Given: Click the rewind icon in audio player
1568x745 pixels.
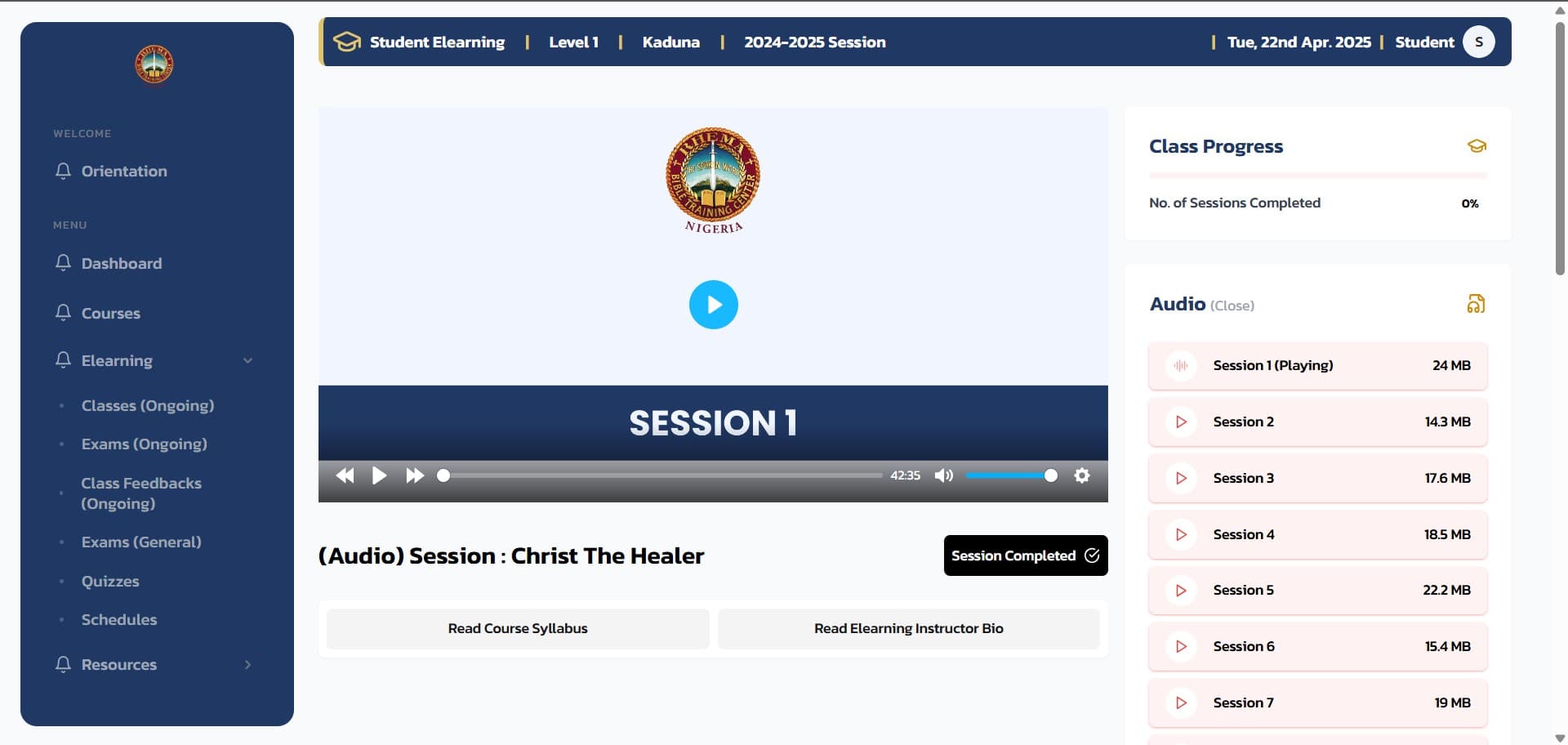Looking at the screenshot, I should pos(345,475).
